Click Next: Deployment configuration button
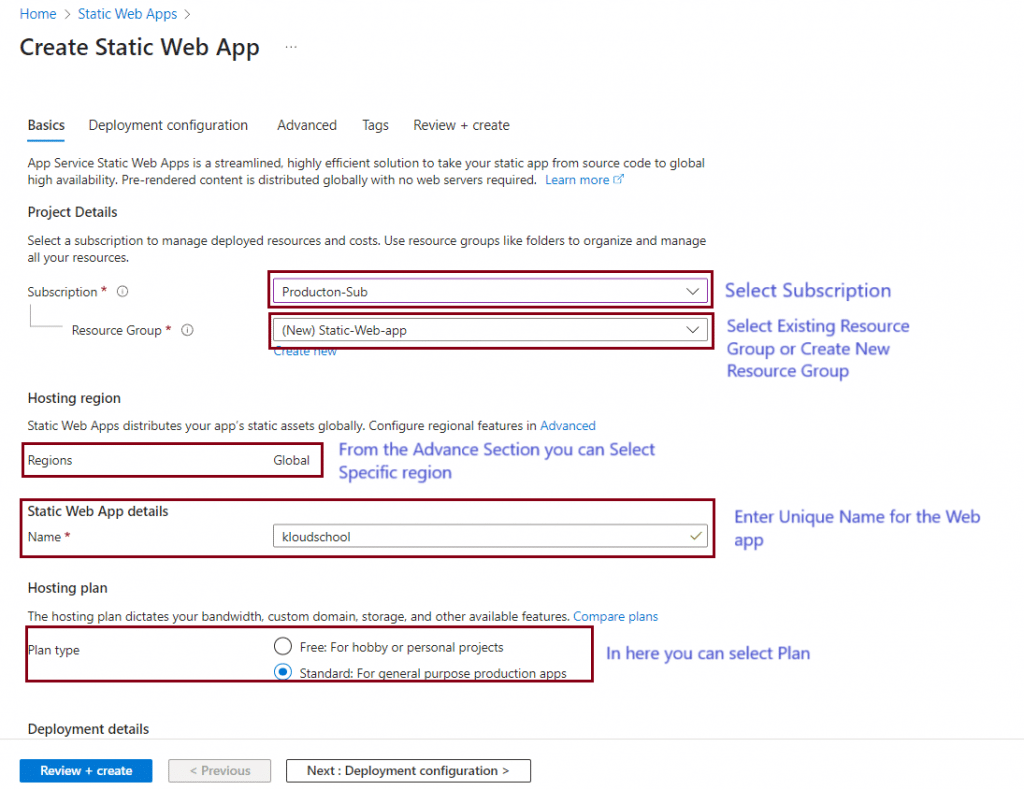Viewport: 1024px width, 790px height. pos(408,771)
